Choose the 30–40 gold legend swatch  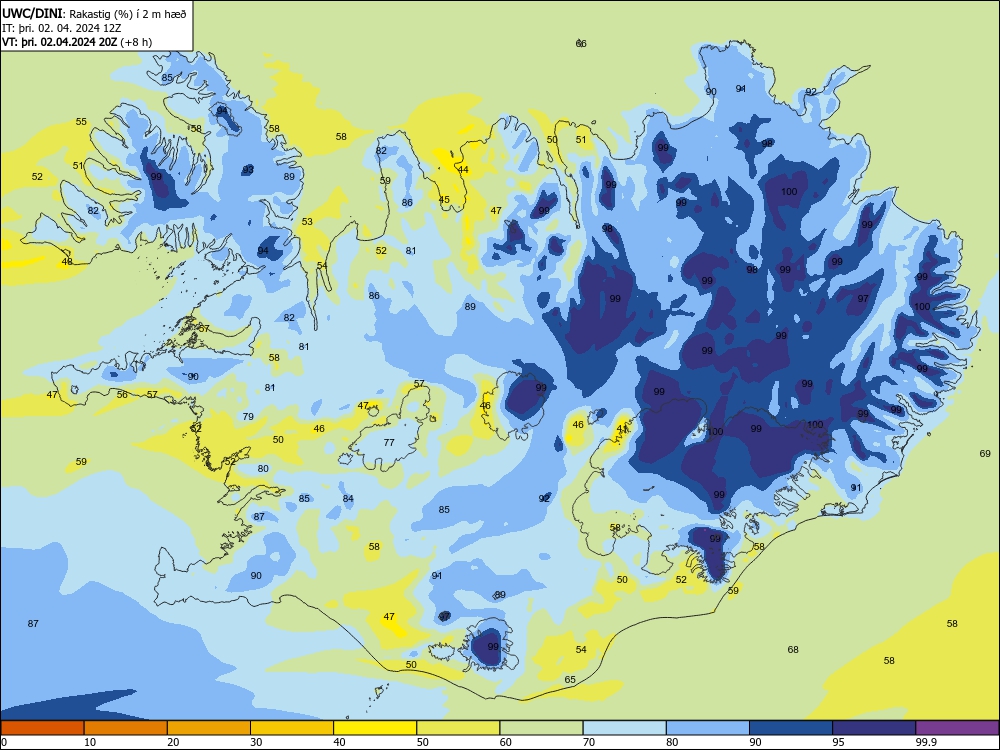point(292,728)
